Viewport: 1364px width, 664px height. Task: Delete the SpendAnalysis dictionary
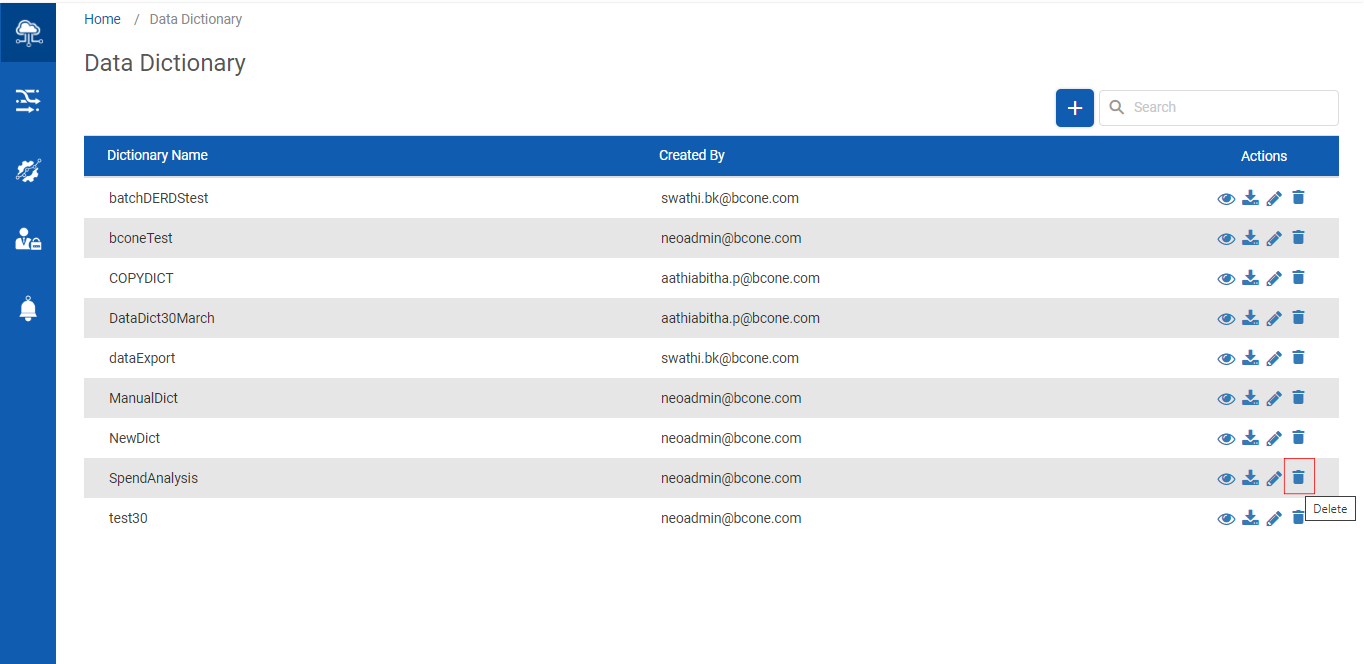(1298, 478)
